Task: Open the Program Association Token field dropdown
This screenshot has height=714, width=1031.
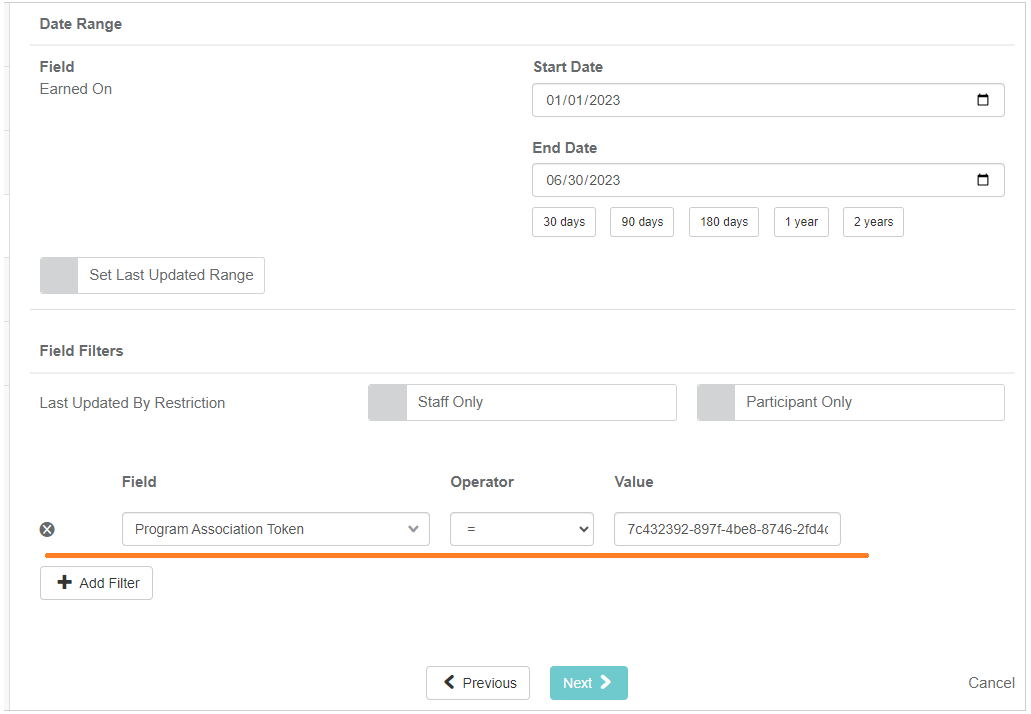Action: [x=275, y=529]
